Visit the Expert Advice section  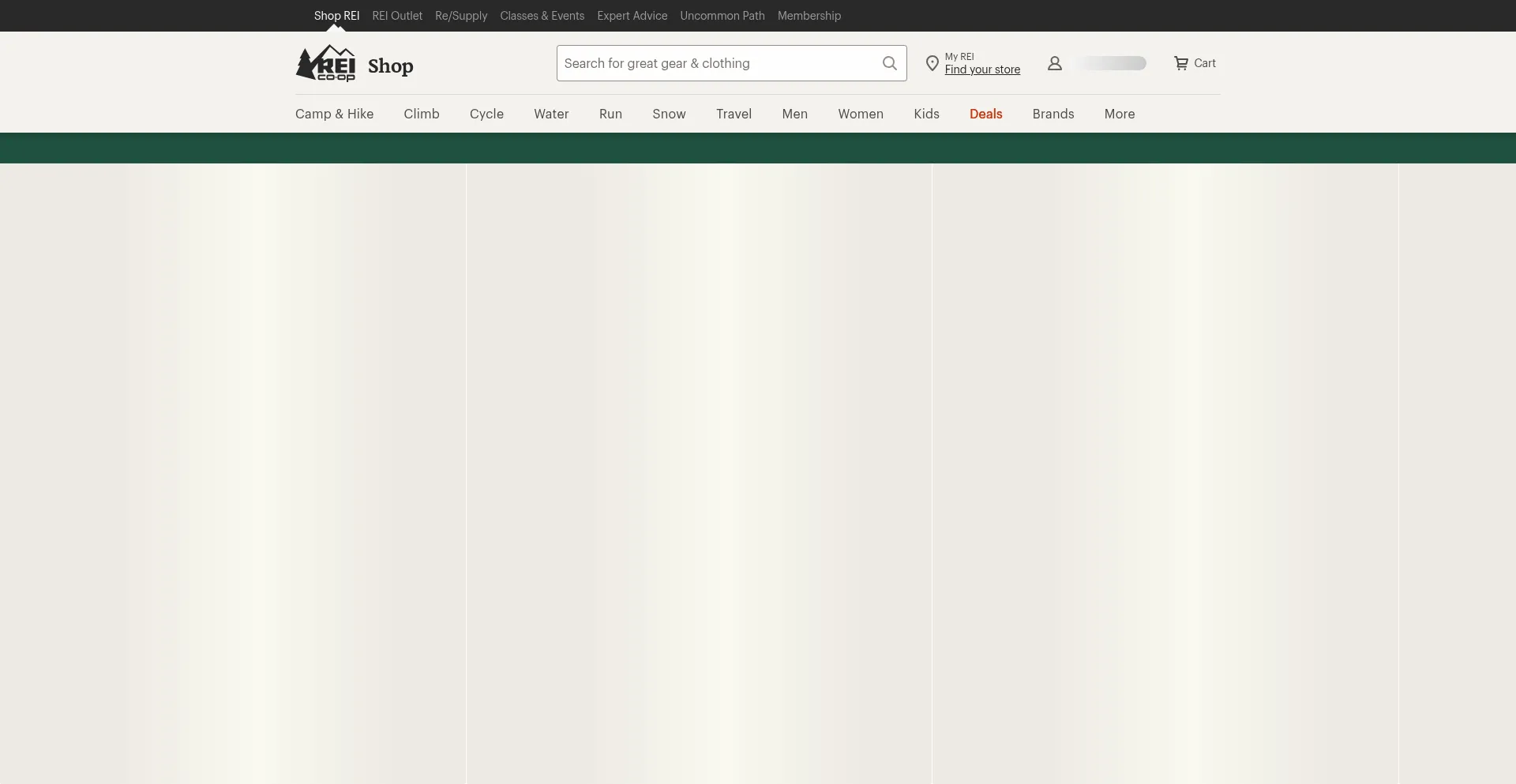tap(632, 16)
